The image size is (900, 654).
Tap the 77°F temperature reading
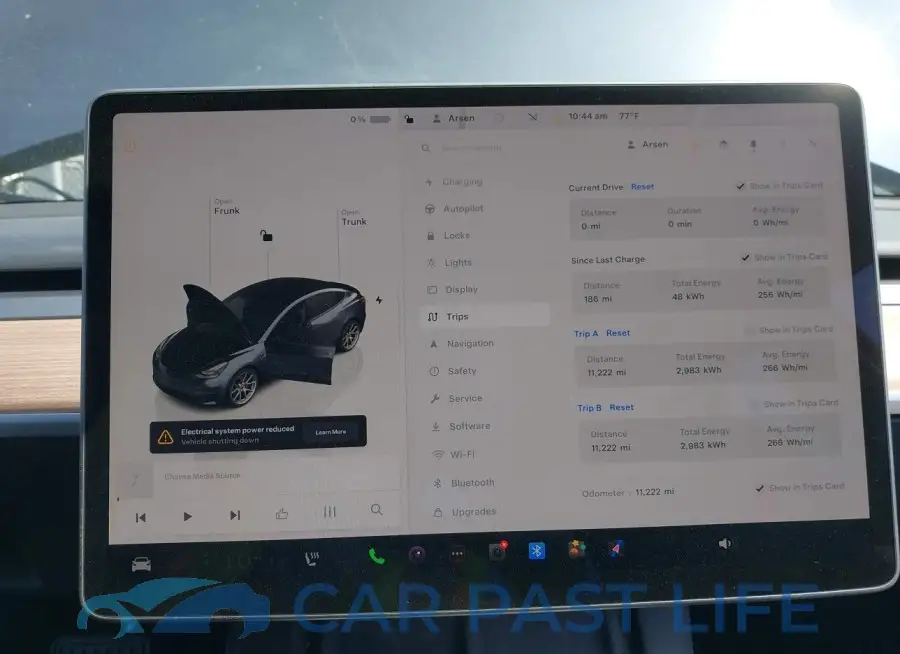click(x=629, y=116)
